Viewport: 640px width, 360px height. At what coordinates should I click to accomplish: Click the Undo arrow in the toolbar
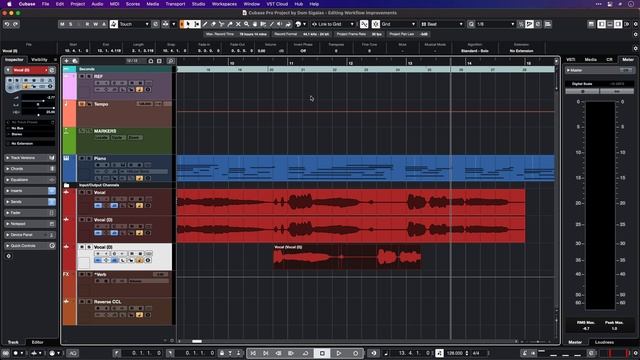click(7, 24)
